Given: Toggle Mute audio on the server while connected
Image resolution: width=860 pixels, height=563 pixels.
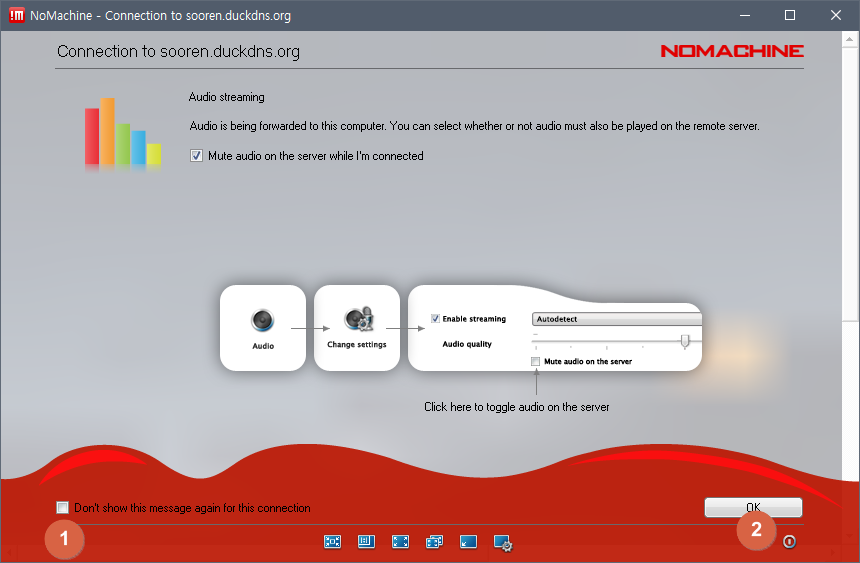Looking at the screenshot, I should coord(196,156).
